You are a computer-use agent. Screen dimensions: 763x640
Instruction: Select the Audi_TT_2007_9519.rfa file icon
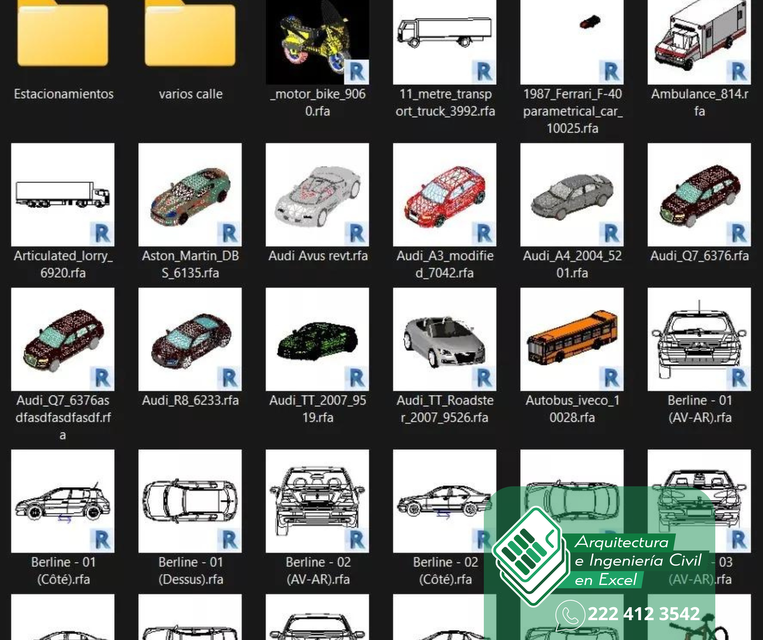(x=317, y=339)
